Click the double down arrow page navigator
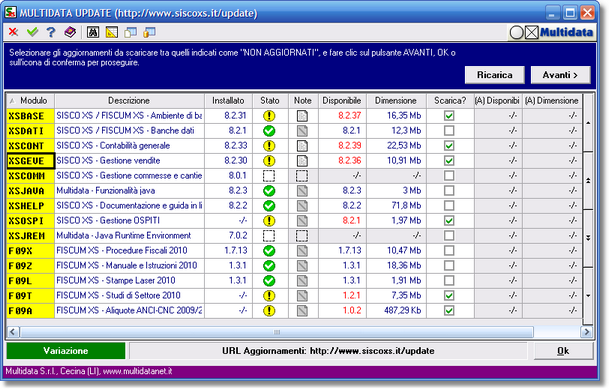 588,238
